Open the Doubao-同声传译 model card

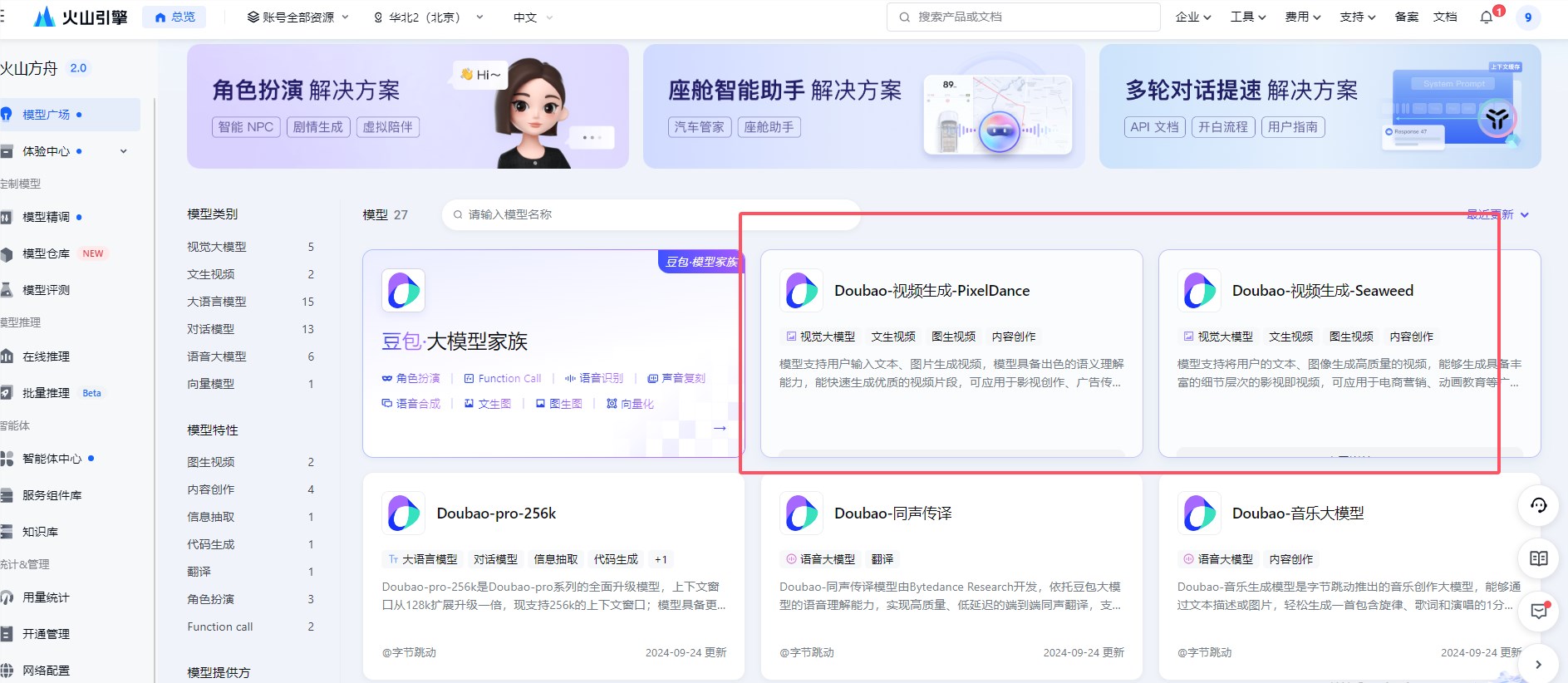951,577
